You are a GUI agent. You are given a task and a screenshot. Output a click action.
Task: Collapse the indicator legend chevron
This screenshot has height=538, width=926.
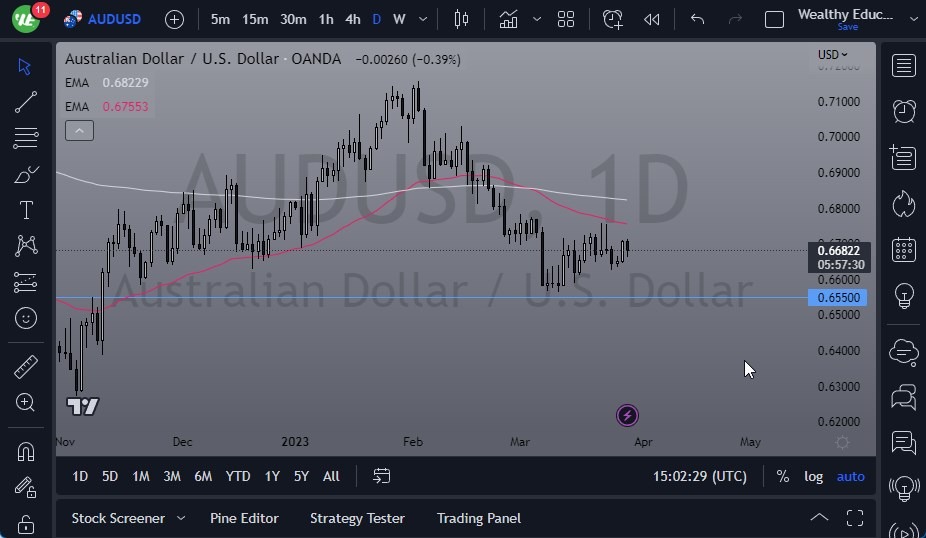(x=79, y=130)
